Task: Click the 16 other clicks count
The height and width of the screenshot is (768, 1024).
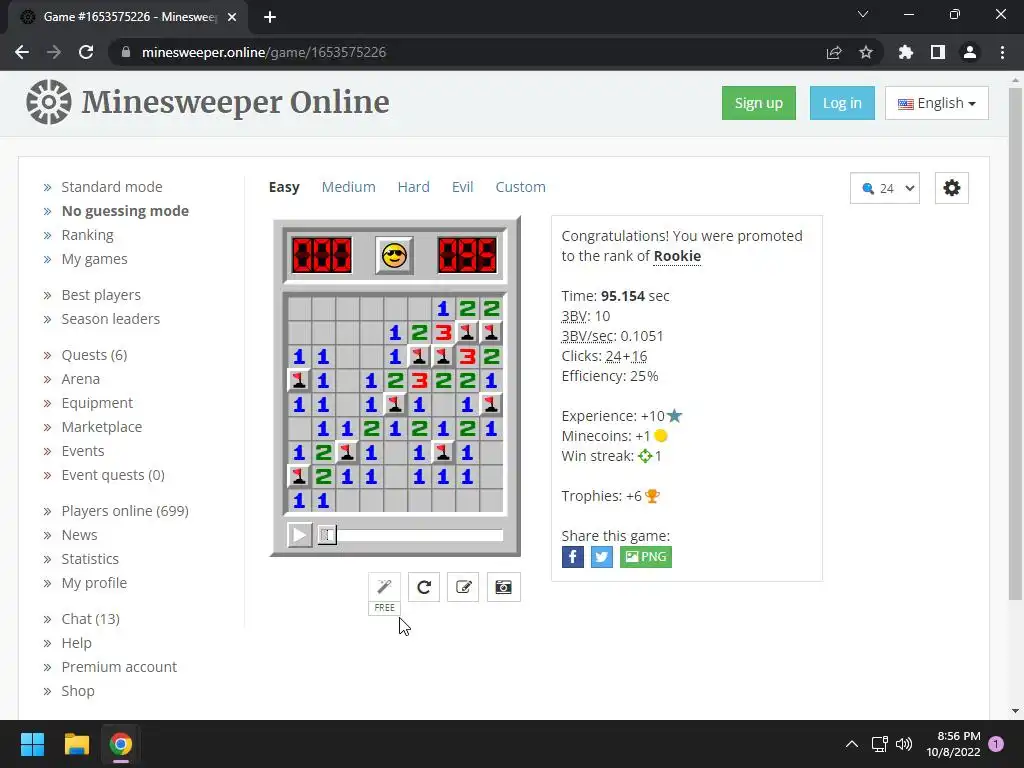Action: 639,357
